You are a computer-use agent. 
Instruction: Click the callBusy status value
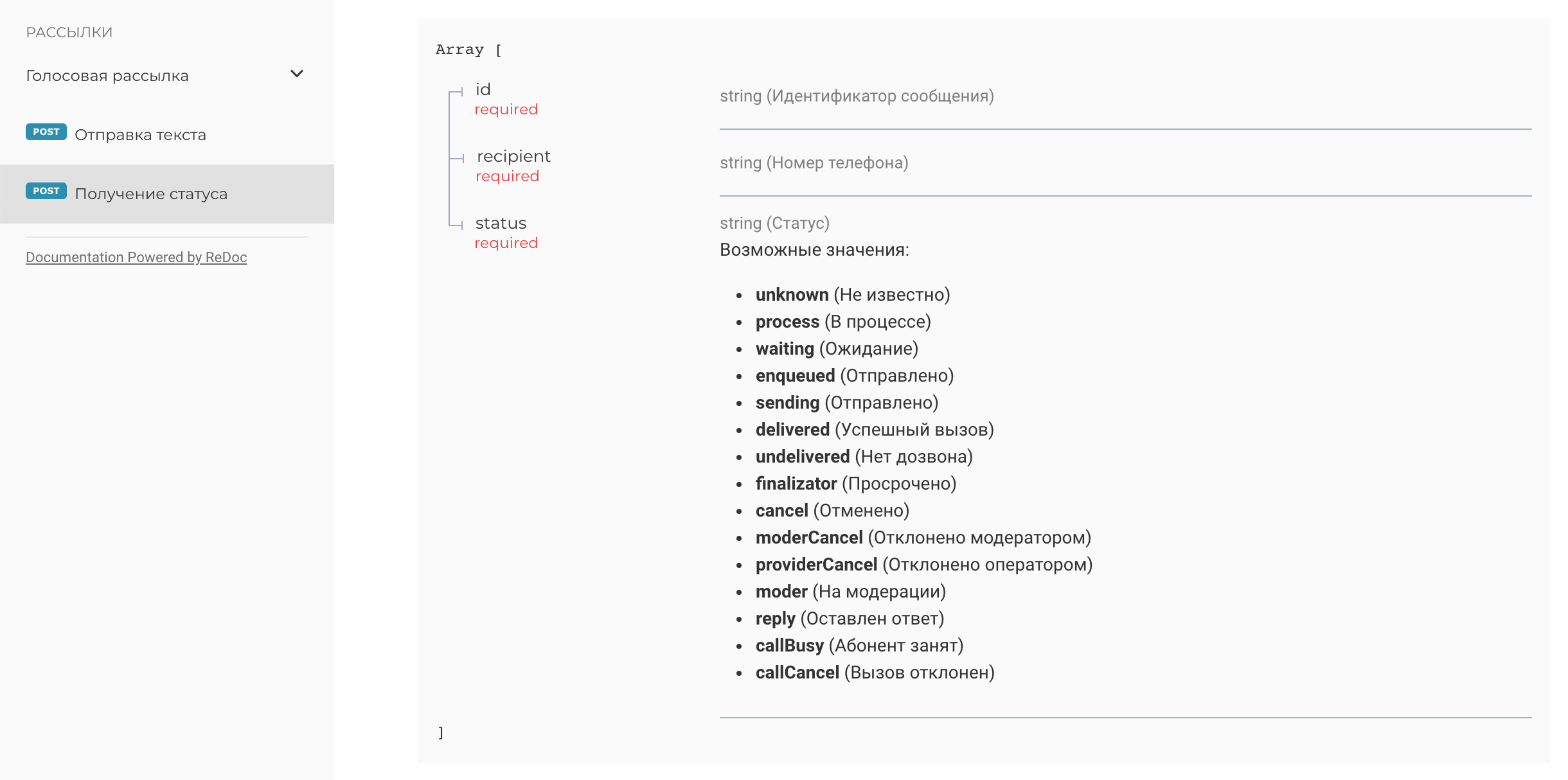click(789, 646)
